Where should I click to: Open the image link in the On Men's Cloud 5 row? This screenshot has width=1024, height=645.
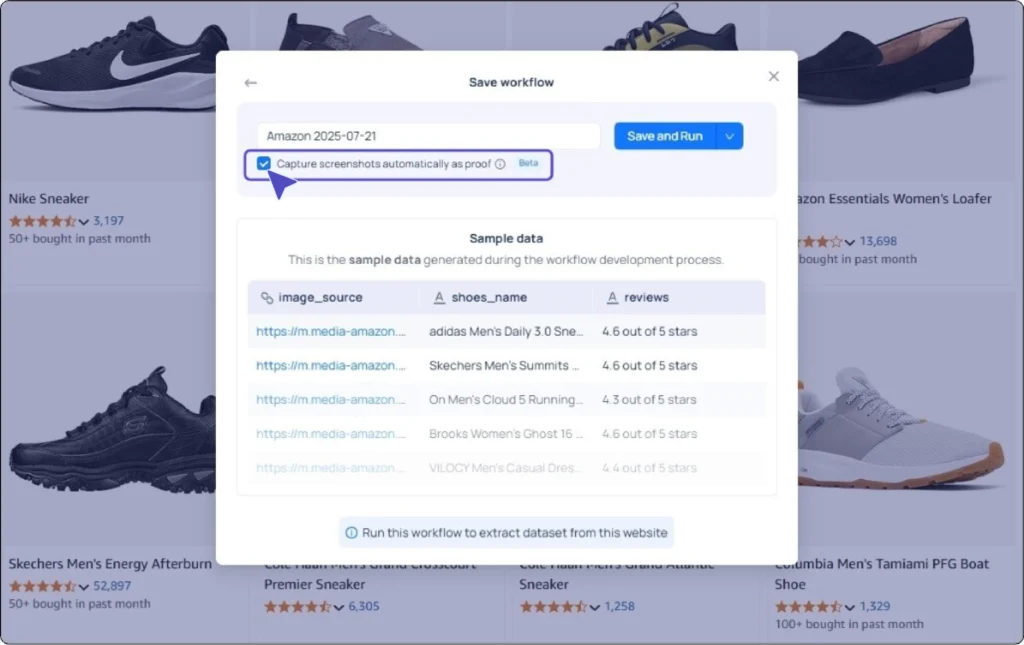tap(330, 399)
